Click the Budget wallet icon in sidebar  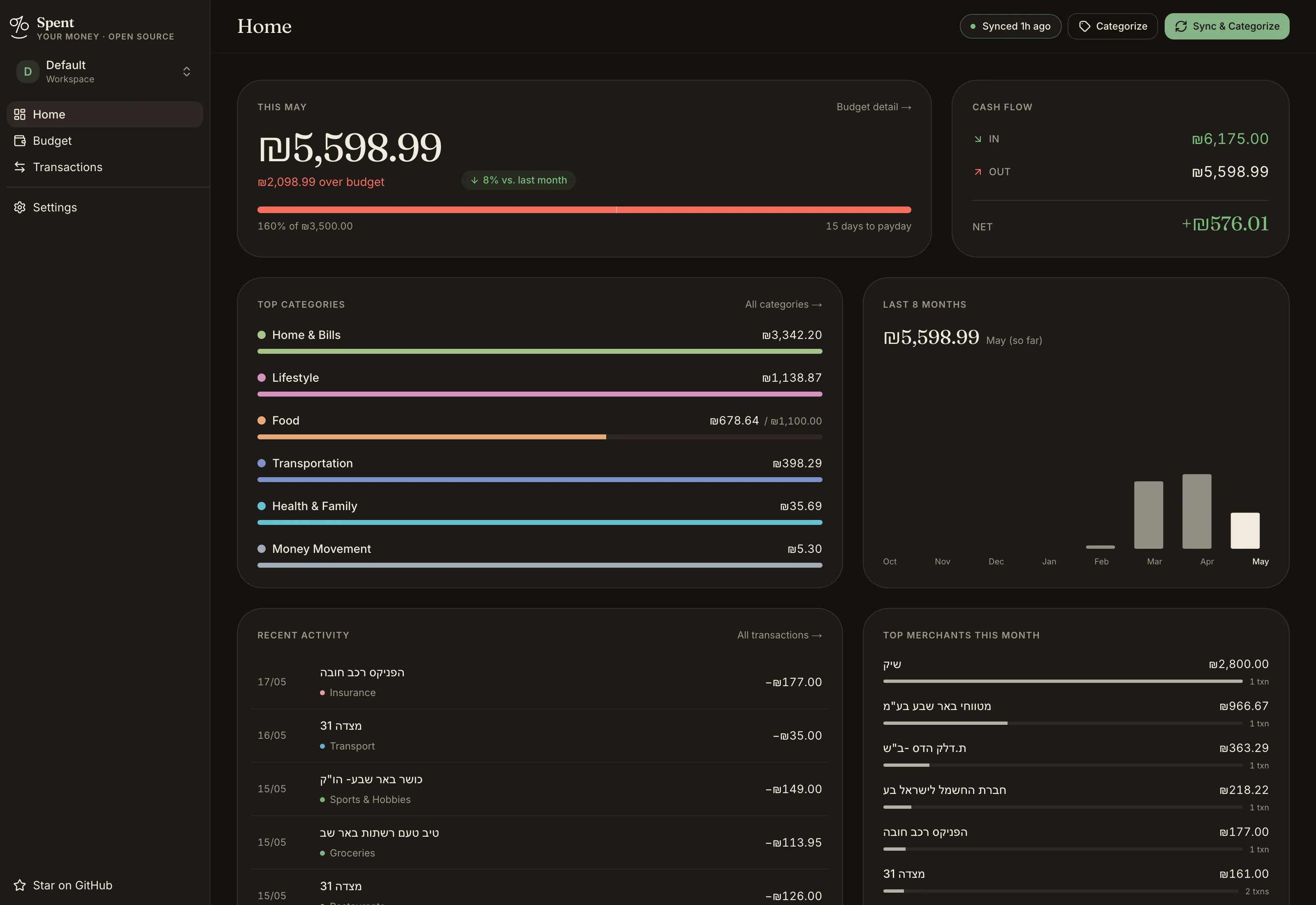click(20, 141)
